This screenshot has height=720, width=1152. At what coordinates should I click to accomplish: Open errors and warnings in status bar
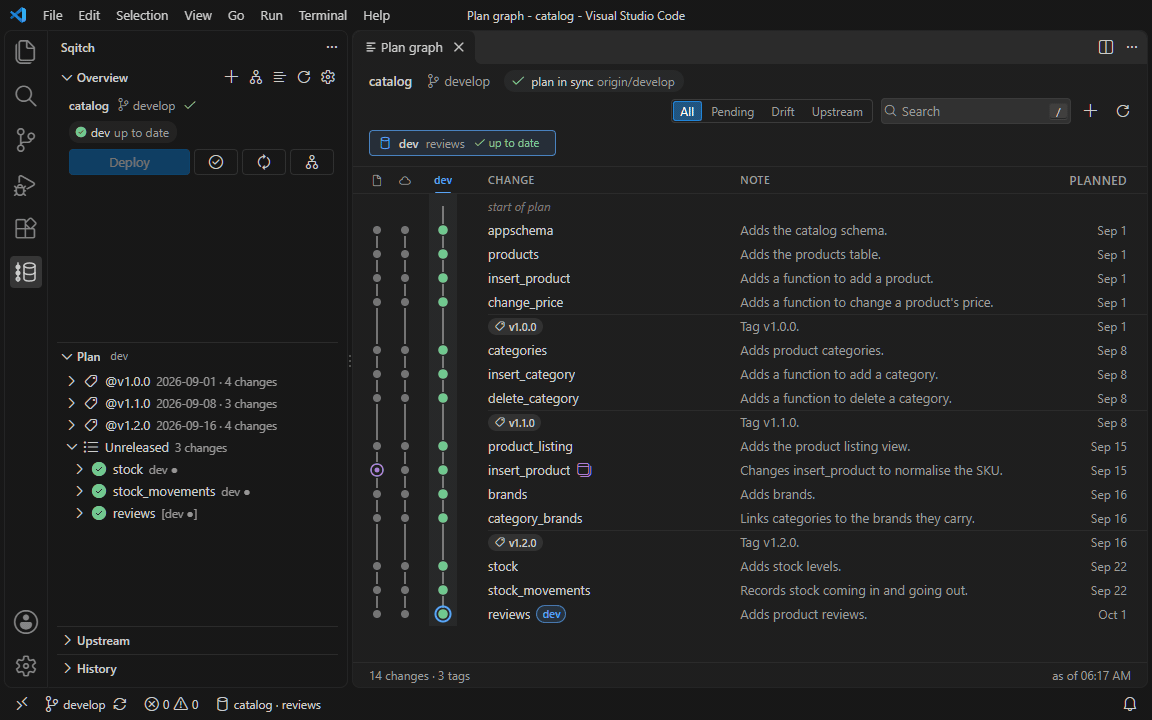click(171, 705)
